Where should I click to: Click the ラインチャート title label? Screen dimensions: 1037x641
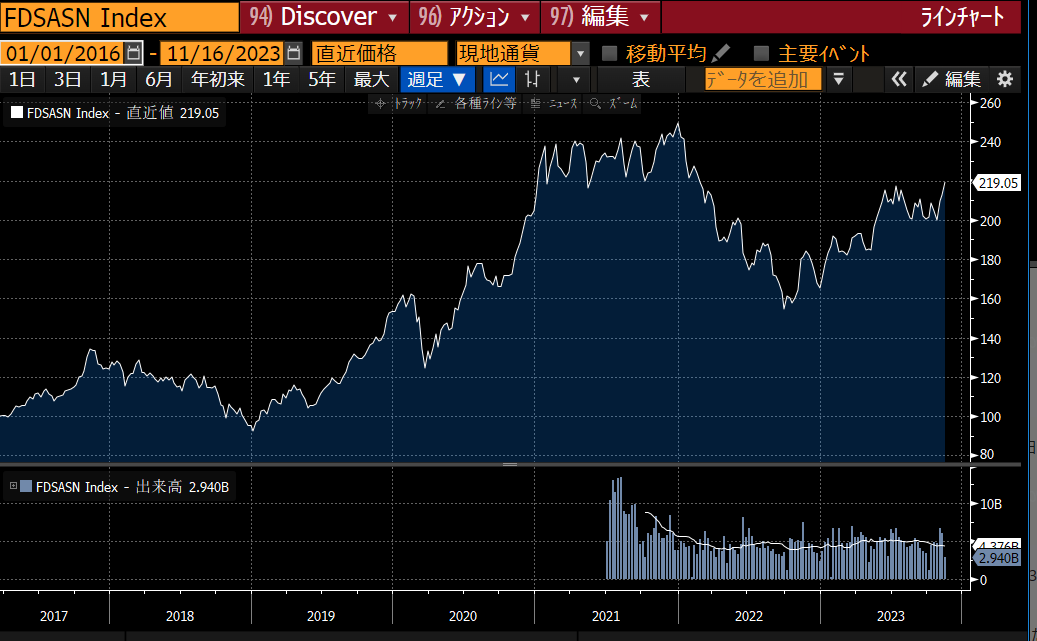pyautogui.click(x=962, y=17)
